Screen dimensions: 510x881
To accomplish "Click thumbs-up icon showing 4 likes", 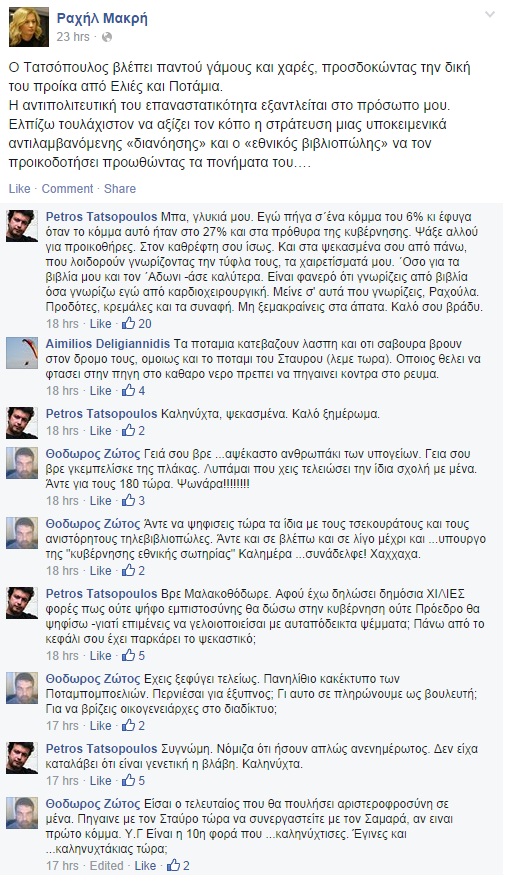I will [129, 390].
